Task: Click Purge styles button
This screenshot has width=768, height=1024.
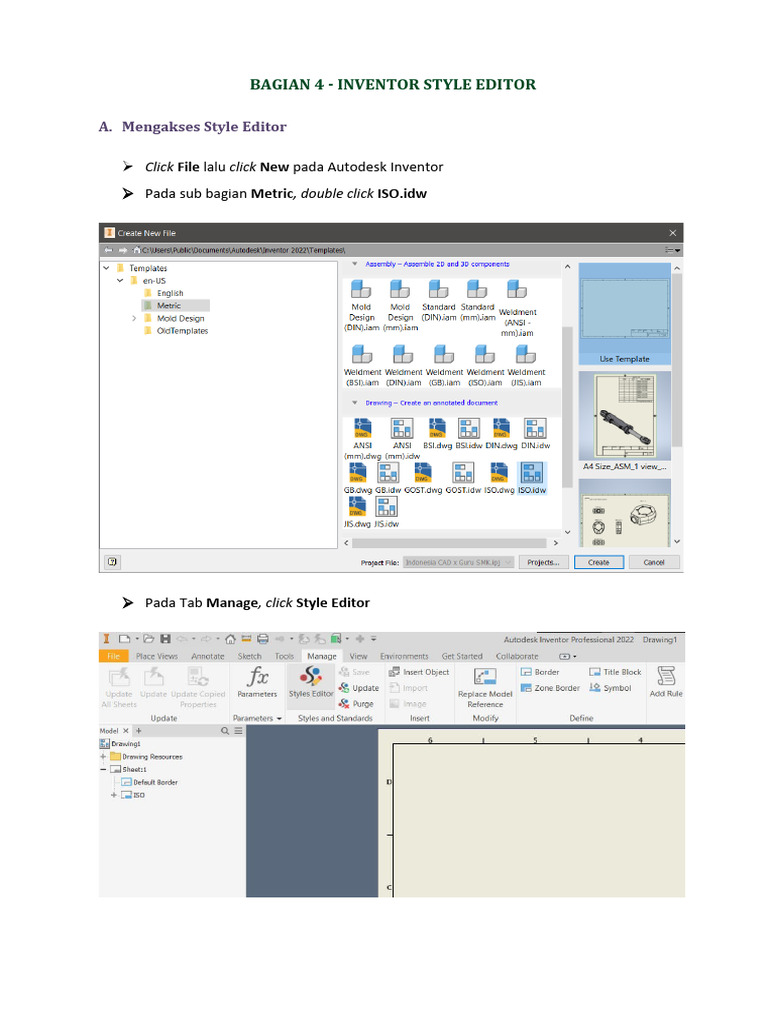Action: [x=356, y=703]
